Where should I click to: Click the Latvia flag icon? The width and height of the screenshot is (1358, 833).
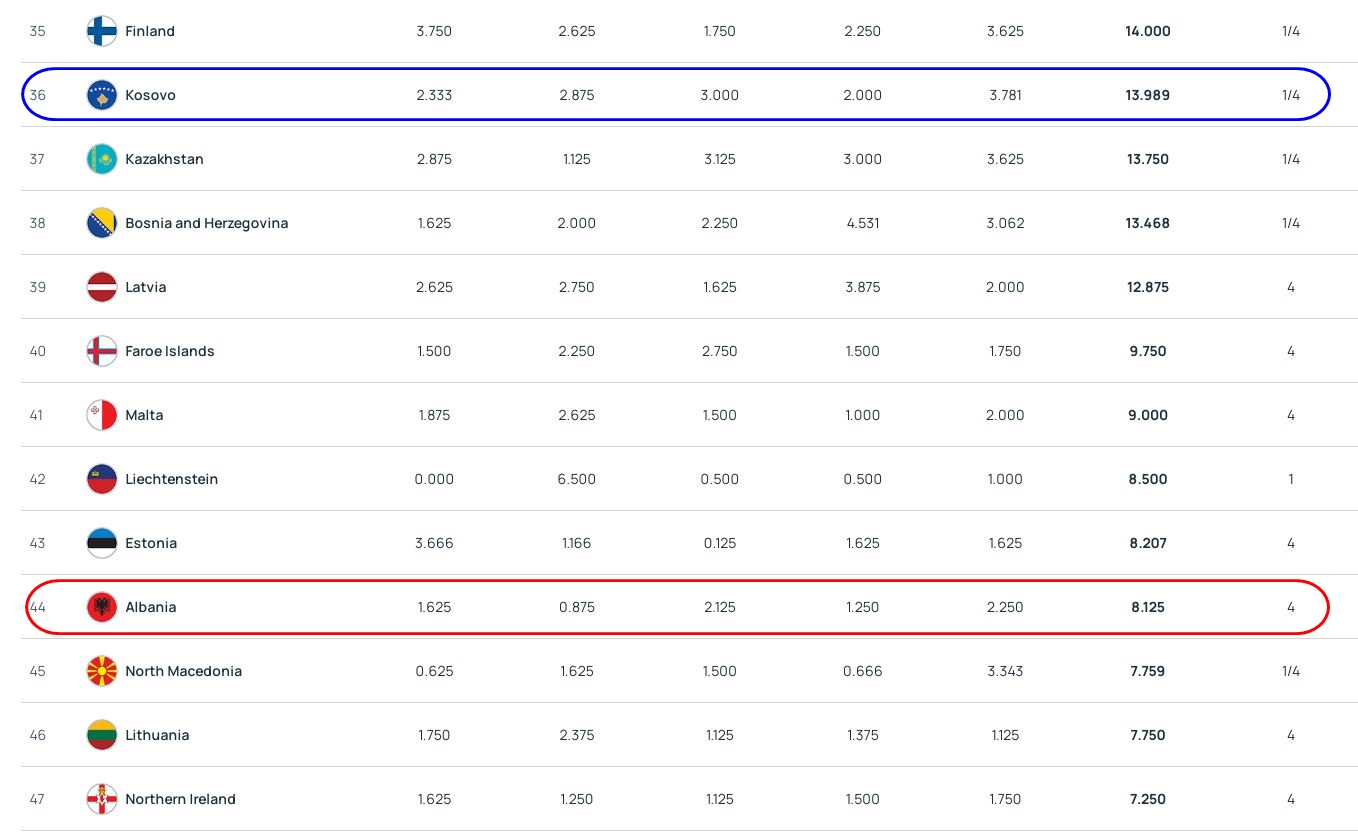pos(102,287)
